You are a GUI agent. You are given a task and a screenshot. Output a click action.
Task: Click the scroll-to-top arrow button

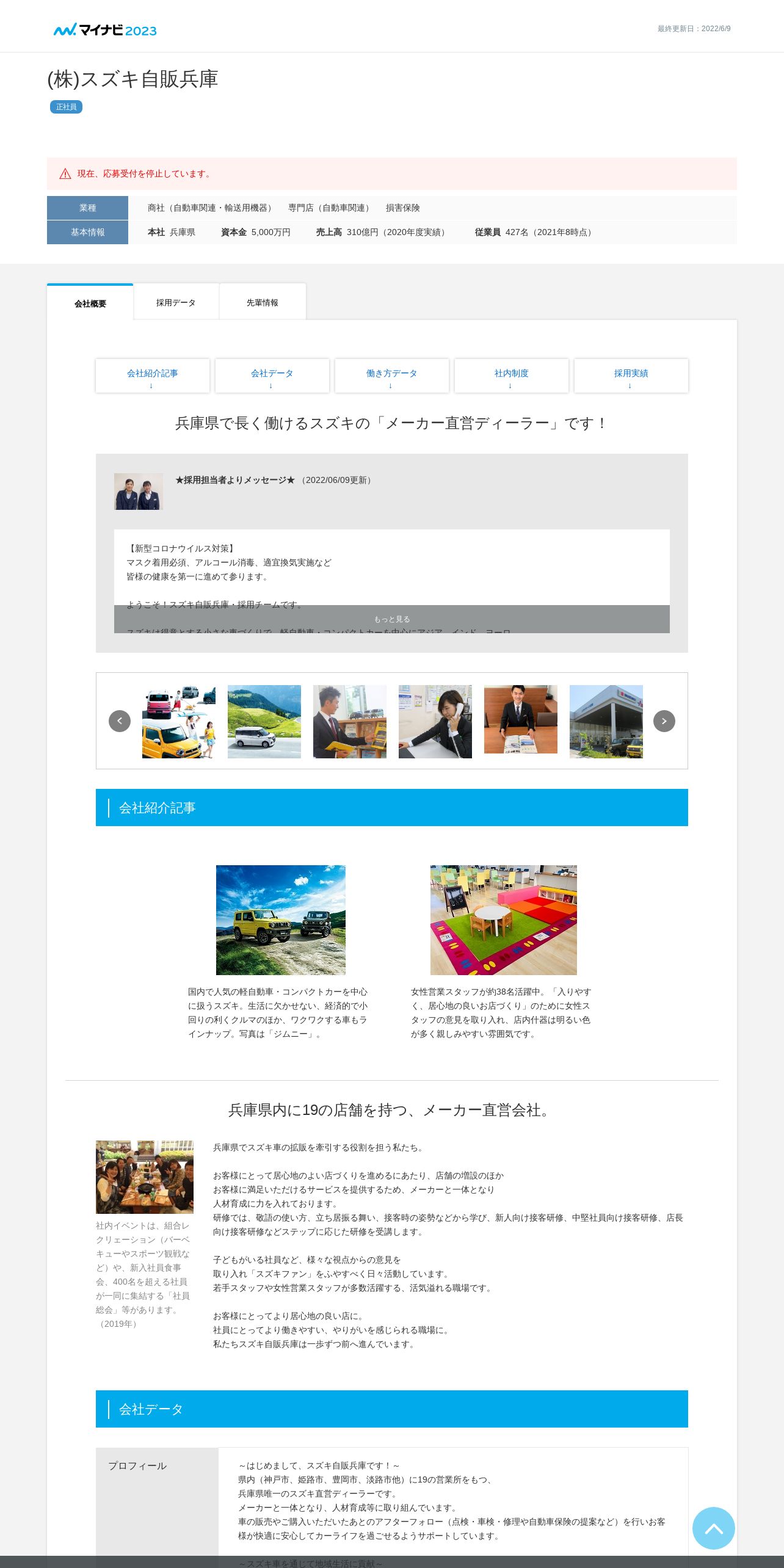tap(713, 1528)
